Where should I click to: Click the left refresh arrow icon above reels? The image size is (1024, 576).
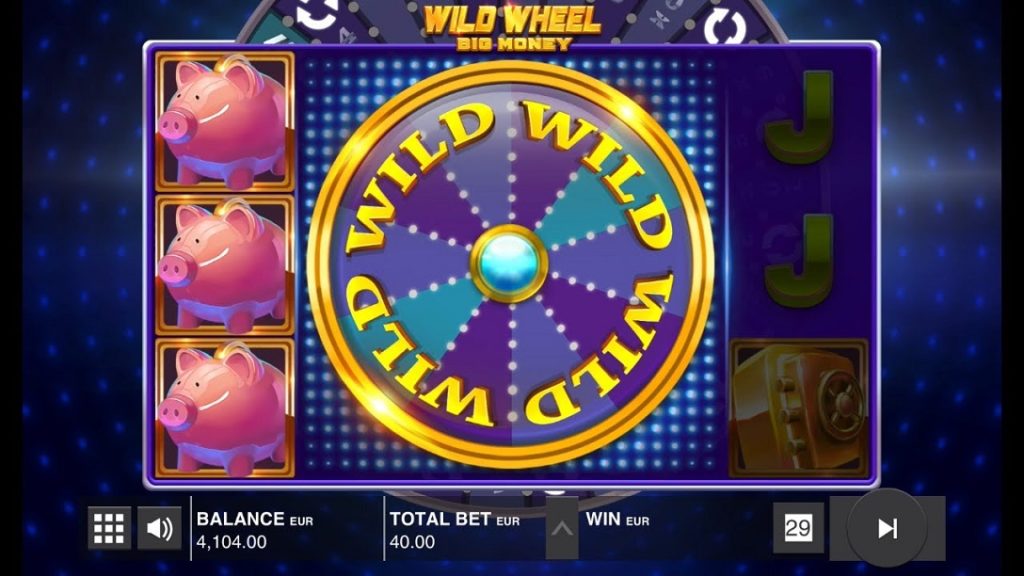click(318, 14)
